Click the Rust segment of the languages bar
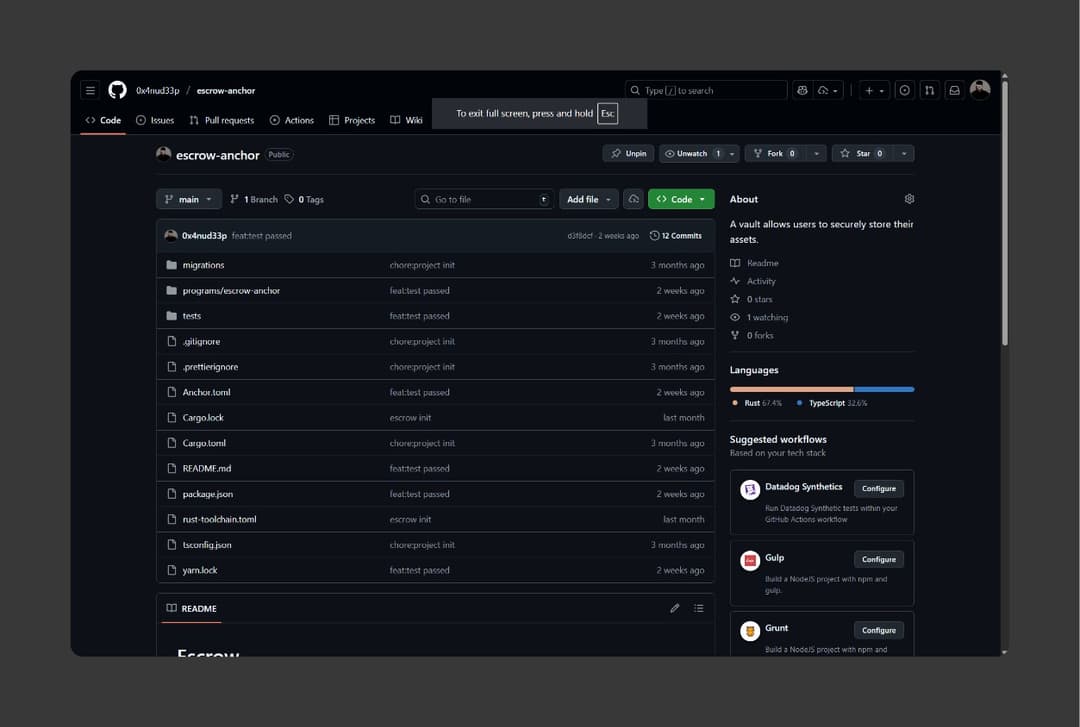Image resolution: width=1080 pixels, height=727 pixels. pos(791,389)
